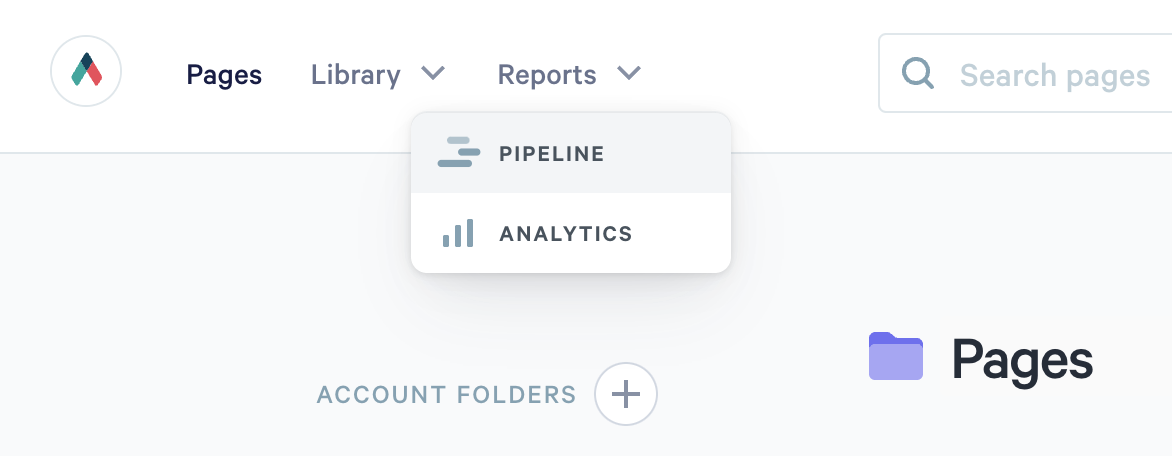Screen dimensions: 1172x456
Task: Choose Analytics from the dropdown menu
Action: tap(571, 233)
